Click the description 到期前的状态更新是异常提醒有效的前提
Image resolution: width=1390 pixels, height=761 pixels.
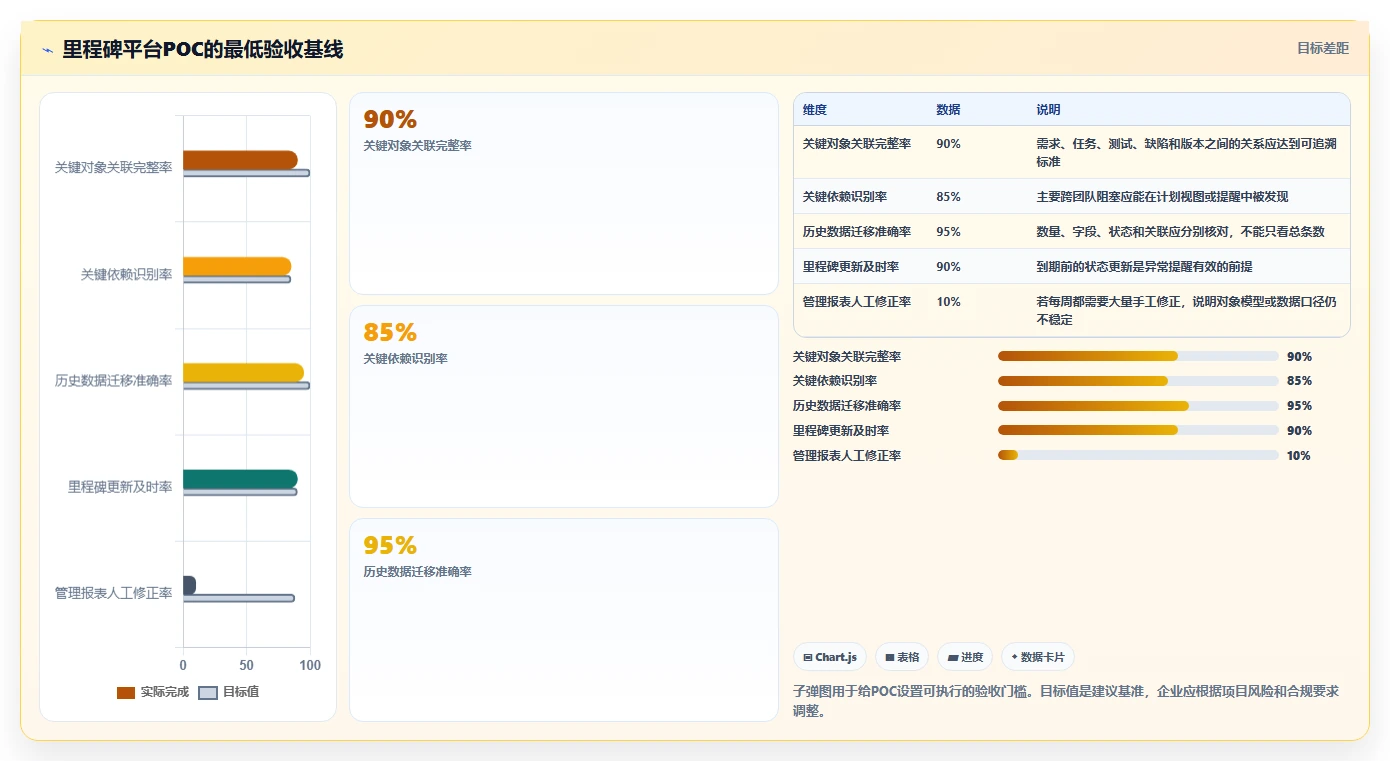(1144, 267)
